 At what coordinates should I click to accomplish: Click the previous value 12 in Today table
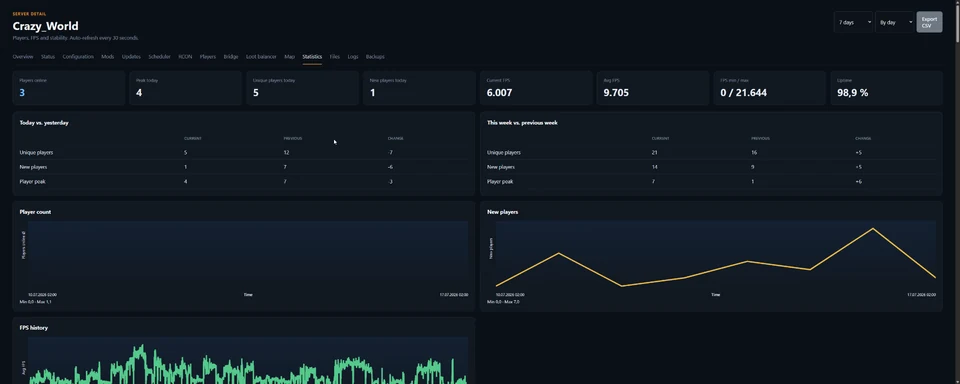coord(286,152)
